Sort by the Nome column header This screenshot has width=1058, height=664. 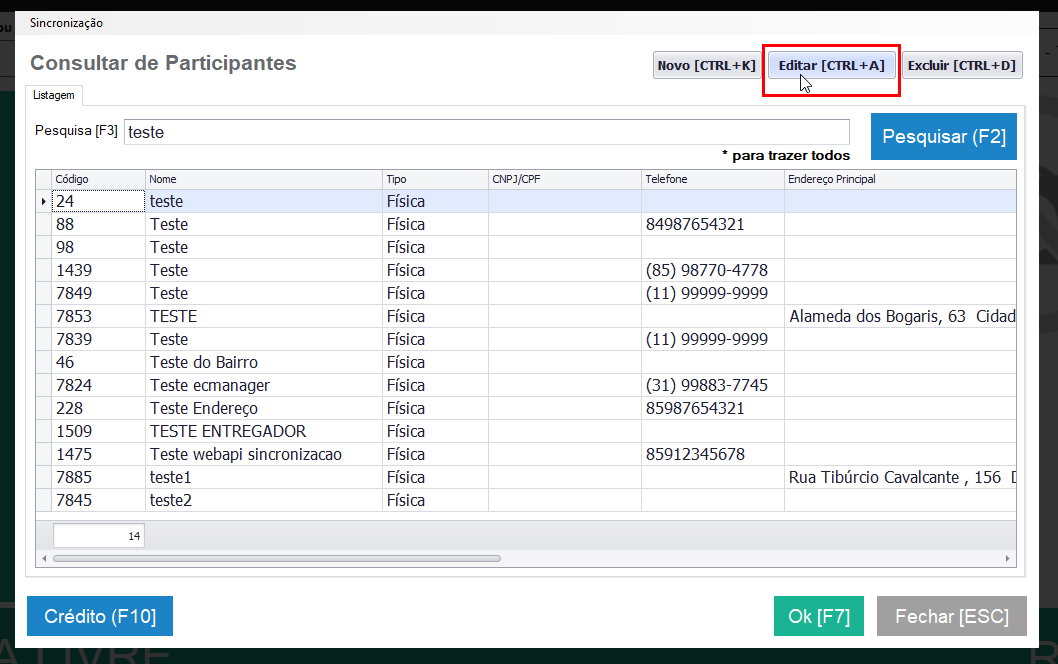point(264,179)
